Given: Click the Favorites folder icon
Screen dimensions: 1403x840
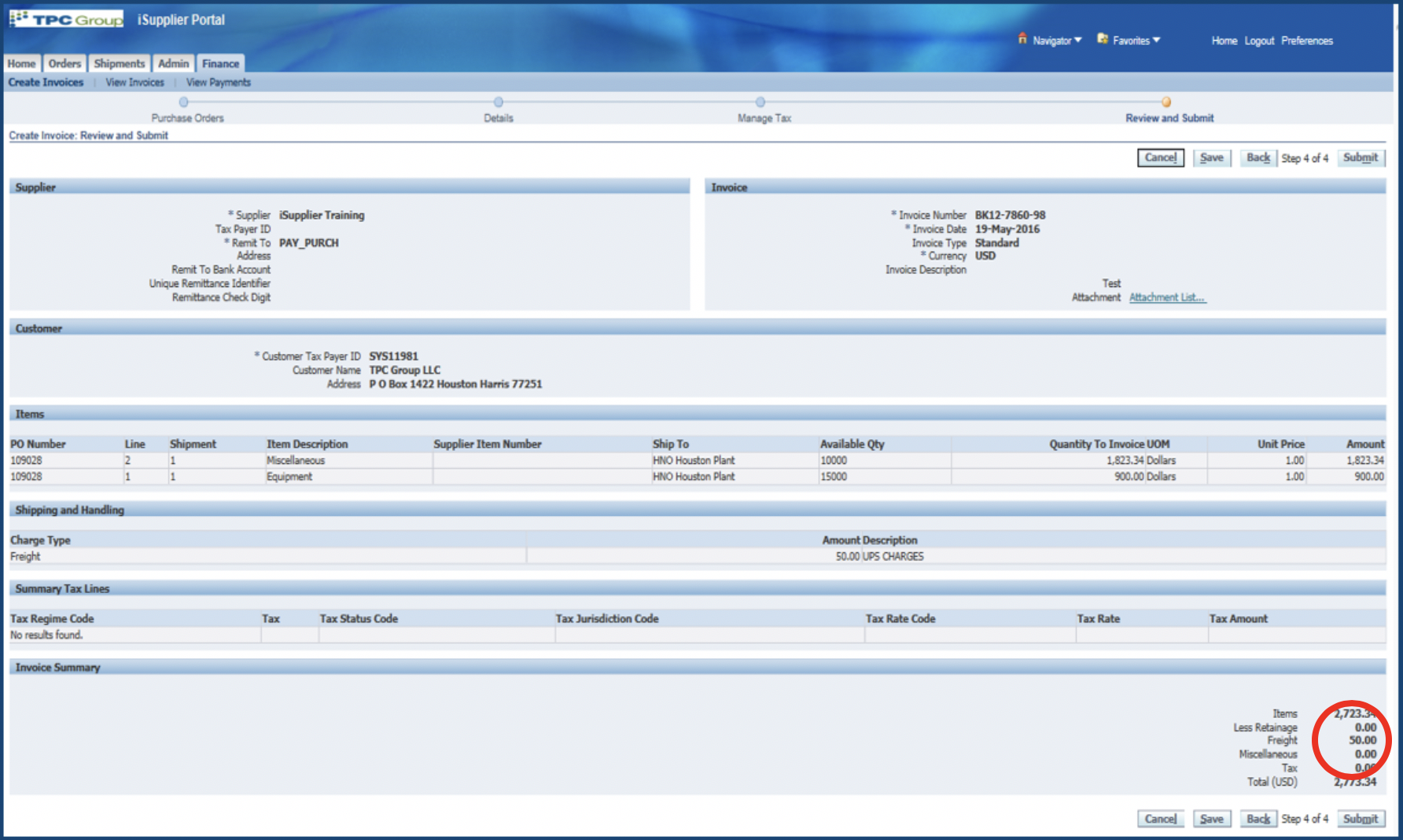Looking at the screenshot, I should (x=1103, y=39).
